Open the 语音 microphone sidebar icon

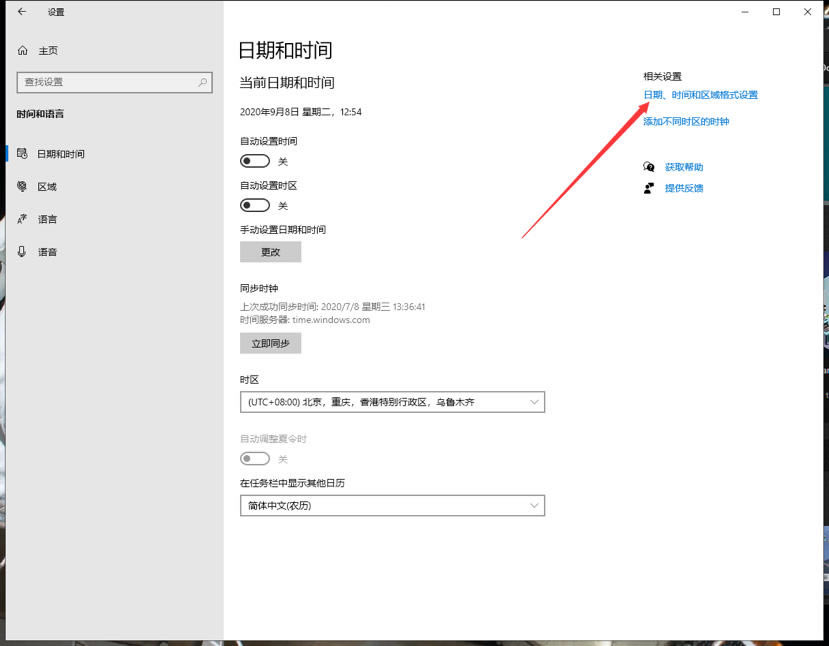(x=22, y=252)
